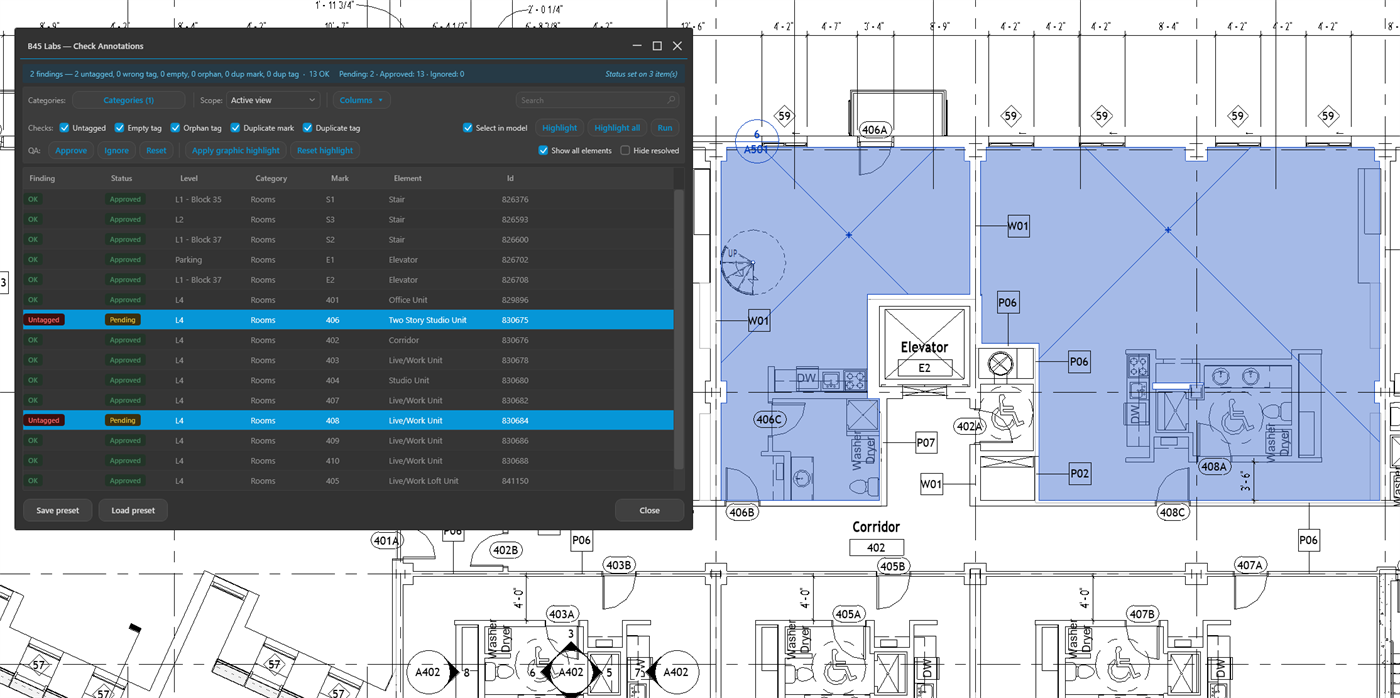Screen dimensions: 1400x698
Task: Click the Ignore QA button
Action: tap(117, 151)
